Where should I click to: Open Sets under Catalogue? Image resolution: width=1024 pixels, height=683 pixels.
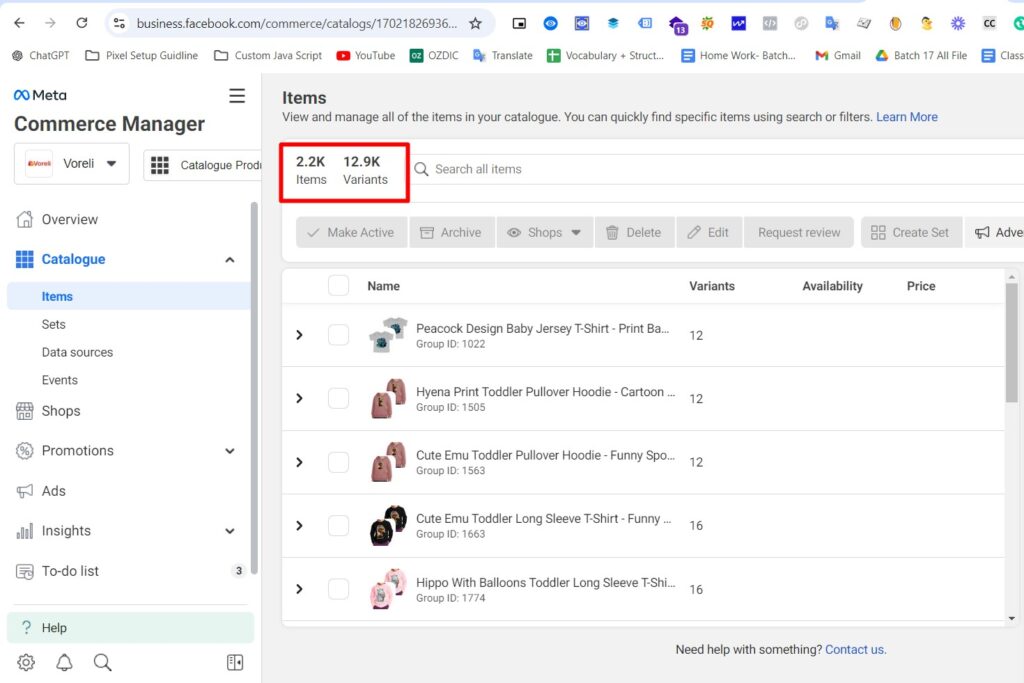click(54, 325)
